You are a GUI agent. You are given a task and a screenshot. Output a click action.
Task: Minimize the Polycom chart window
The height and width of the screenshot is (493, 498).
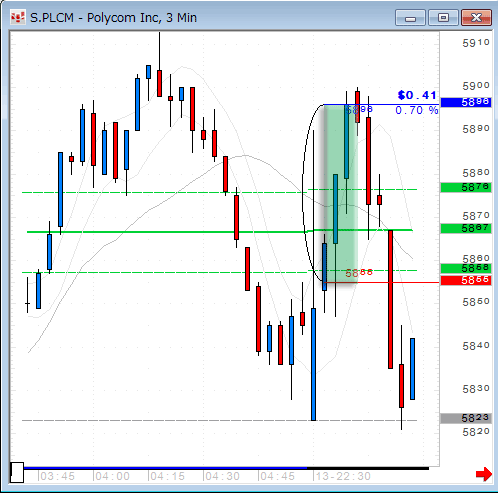[410, 18]
